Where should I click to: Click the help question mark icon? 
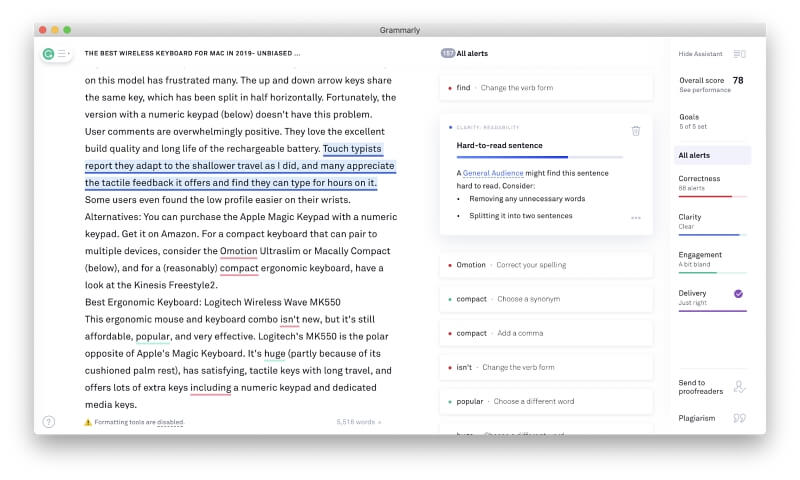coord(49,422)
